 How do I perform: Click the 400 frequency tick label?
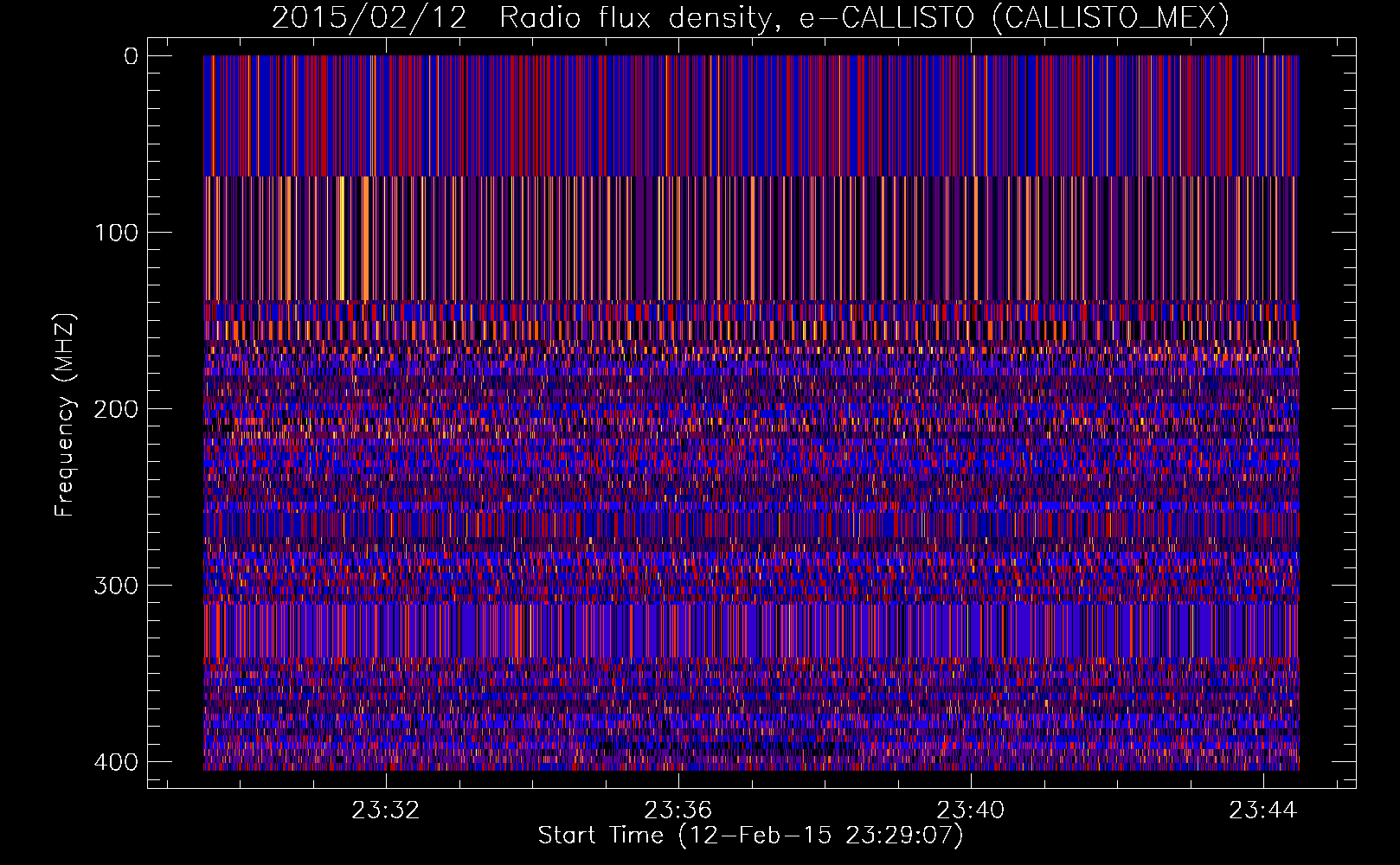(115, 762)
